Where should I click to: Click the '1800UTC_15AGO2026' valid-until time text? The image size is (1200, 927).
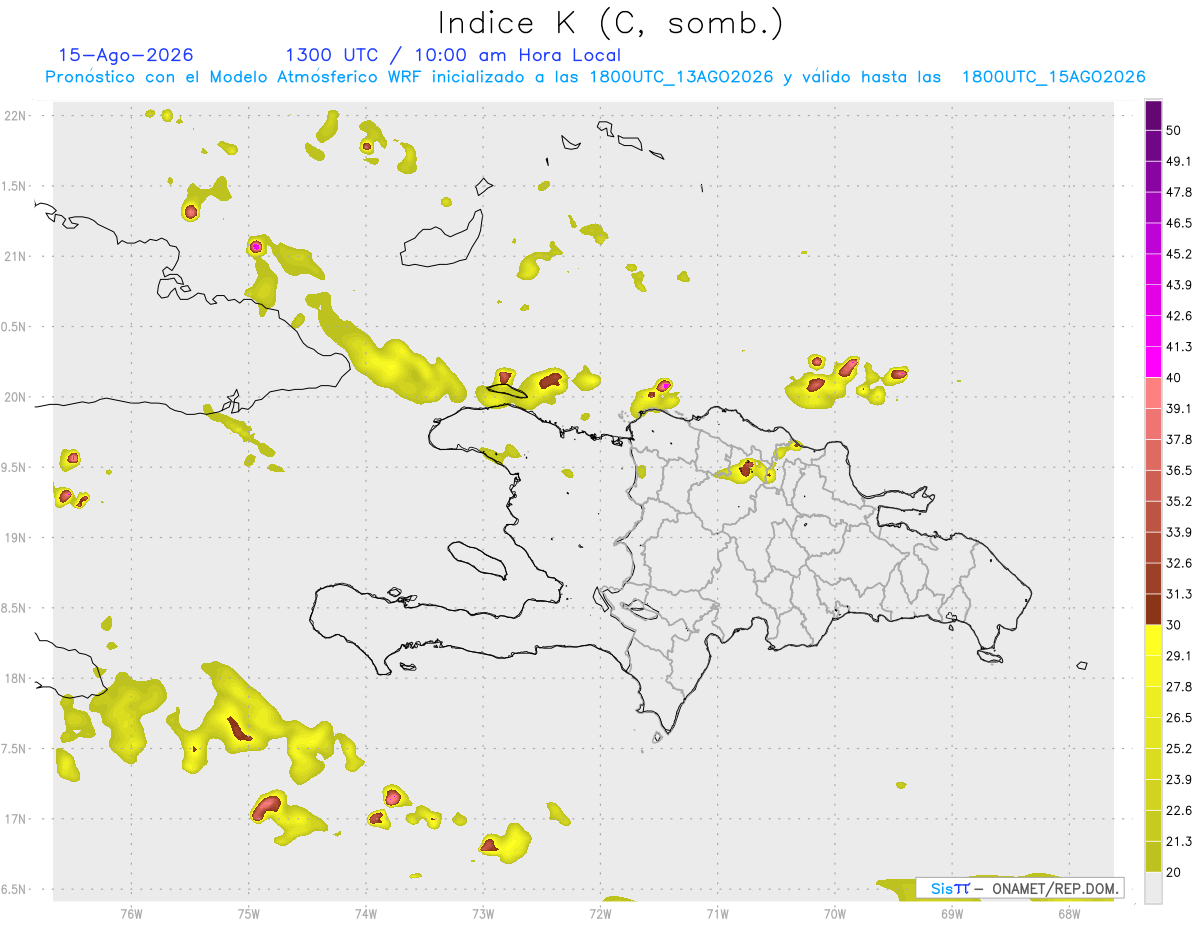click(x=1053, y=77)
